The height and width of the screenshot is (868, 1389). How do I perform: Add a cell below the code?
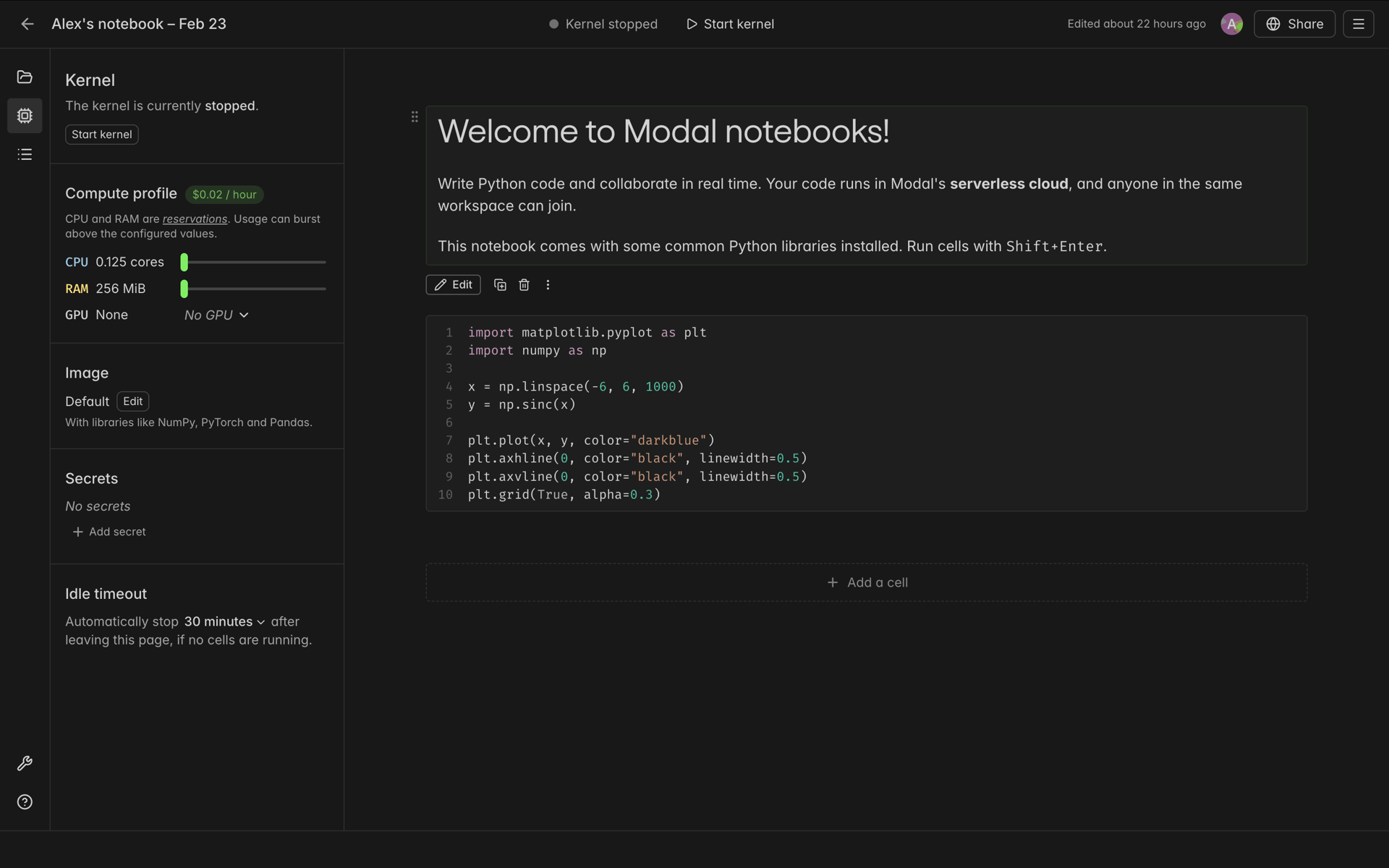tap(866, 582)
